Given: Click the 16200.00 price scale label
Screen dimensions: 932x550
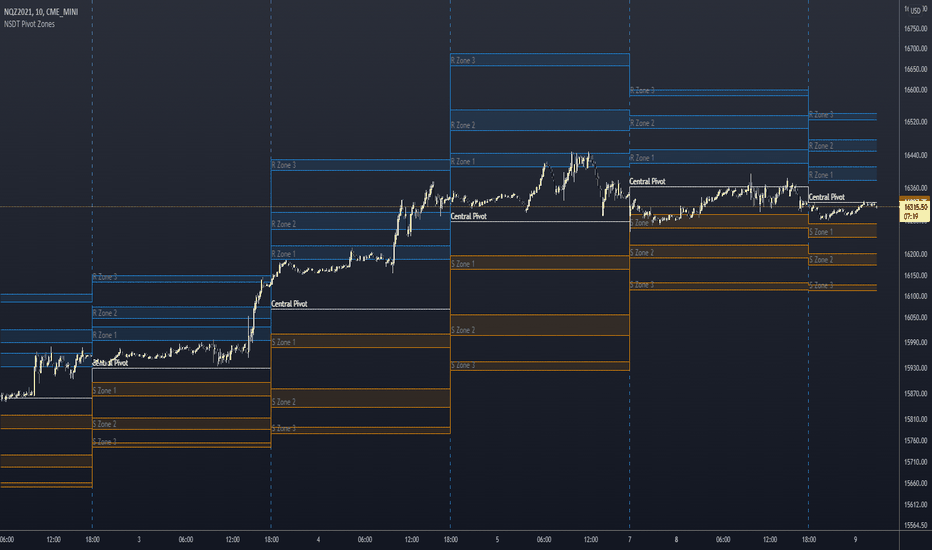Looking at the screenshot, I should 915,254.
